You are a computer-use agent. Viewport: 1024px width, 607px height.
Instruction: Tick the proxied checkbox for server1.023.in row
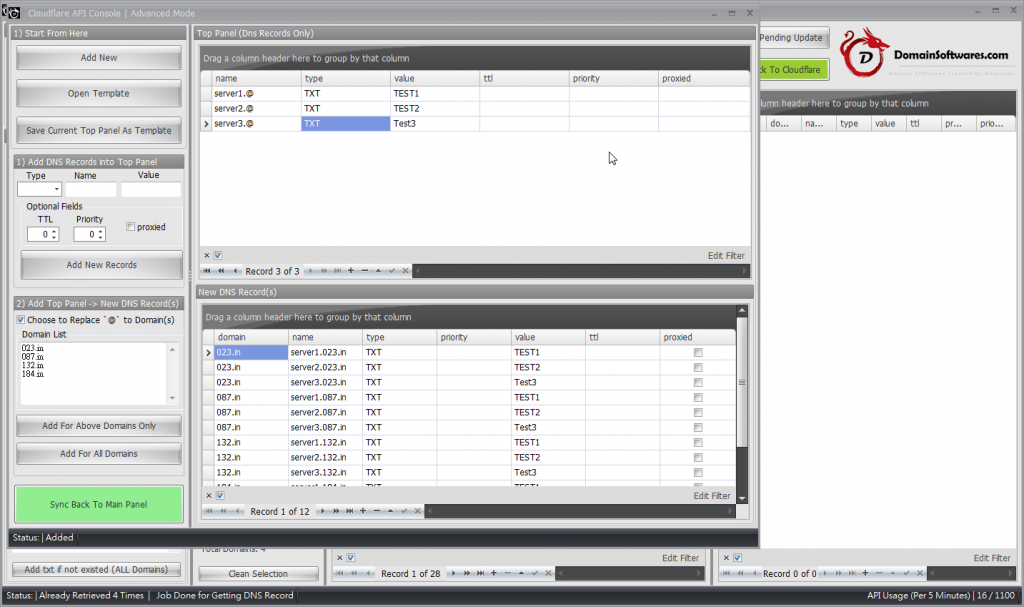pyautogui.click(x=698, y=352)
